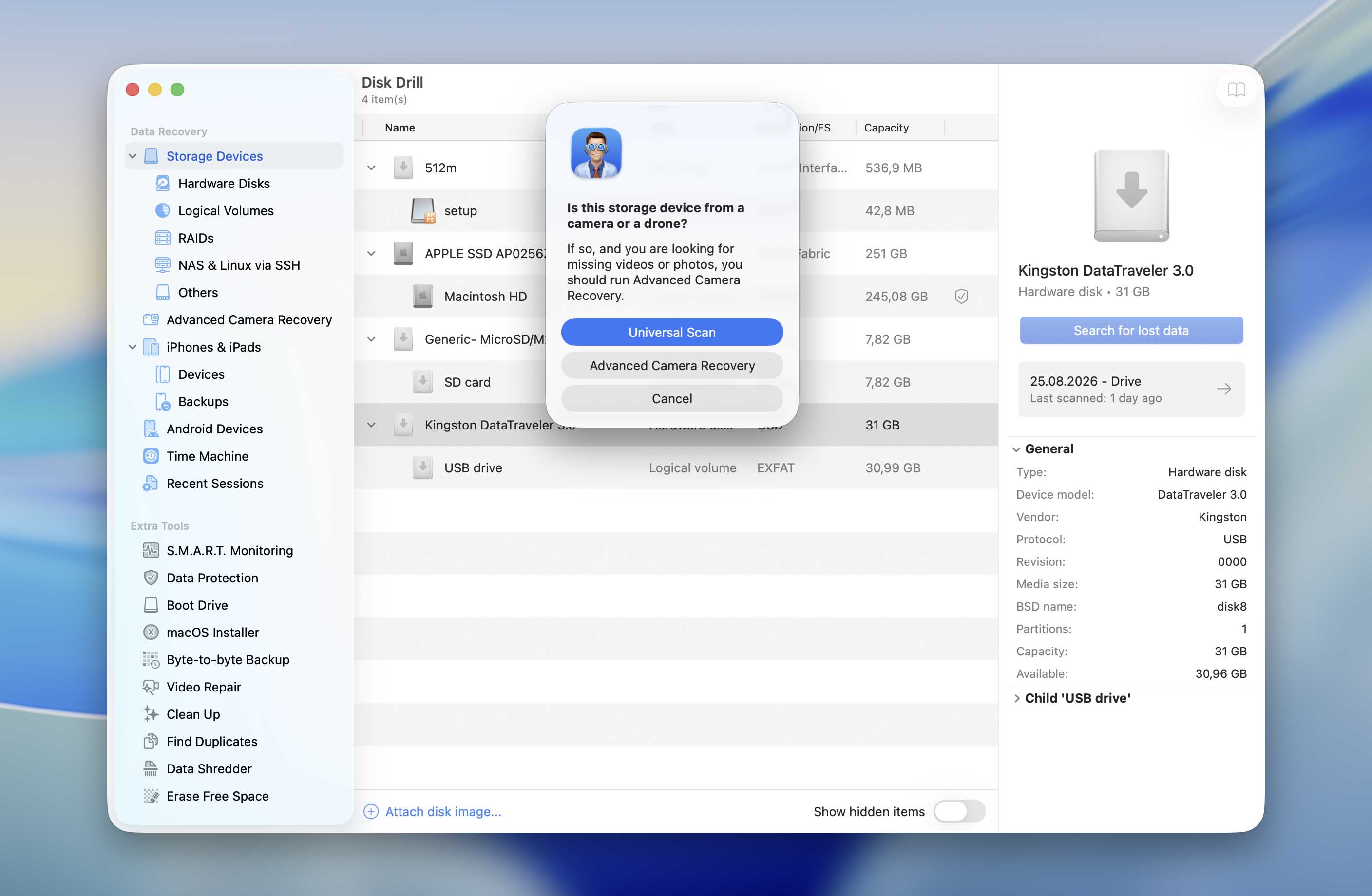Toggle Show hidden items switch
The width and height of the screenshot is (1372, 896).
[x=959, y=811]
